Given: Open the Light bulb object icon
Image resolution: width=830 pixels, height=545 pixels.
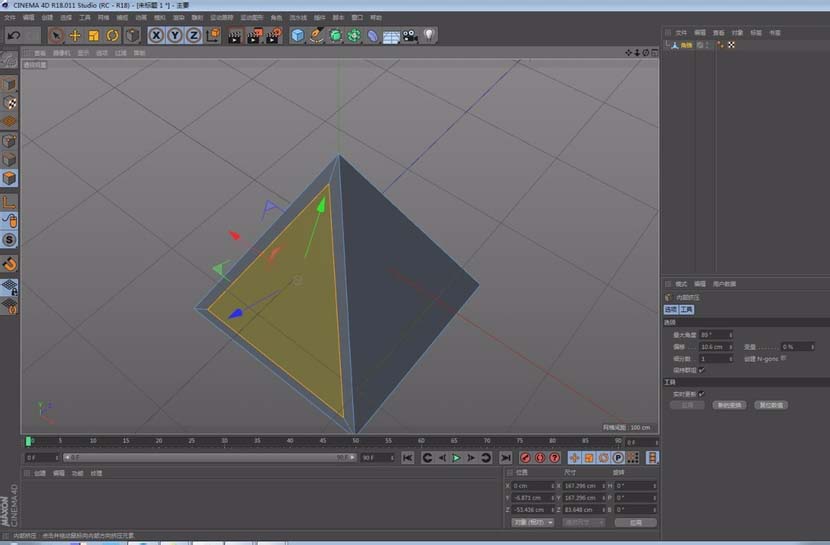Looking at the screenshot, I should 429,35.
